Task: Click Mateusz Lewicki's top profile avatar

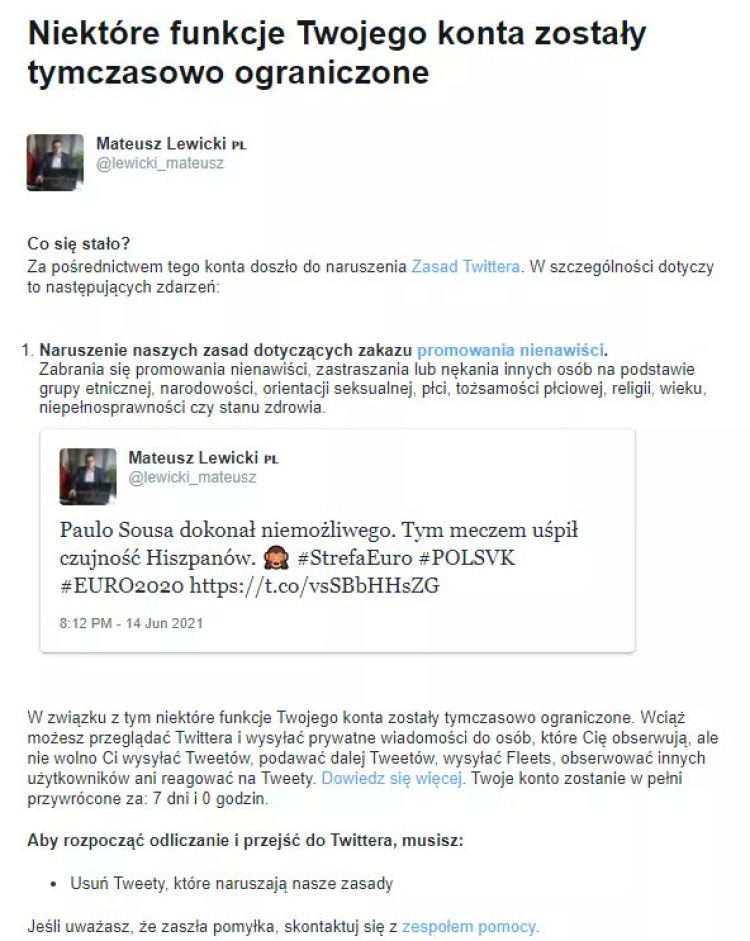Action: [55, 163]
